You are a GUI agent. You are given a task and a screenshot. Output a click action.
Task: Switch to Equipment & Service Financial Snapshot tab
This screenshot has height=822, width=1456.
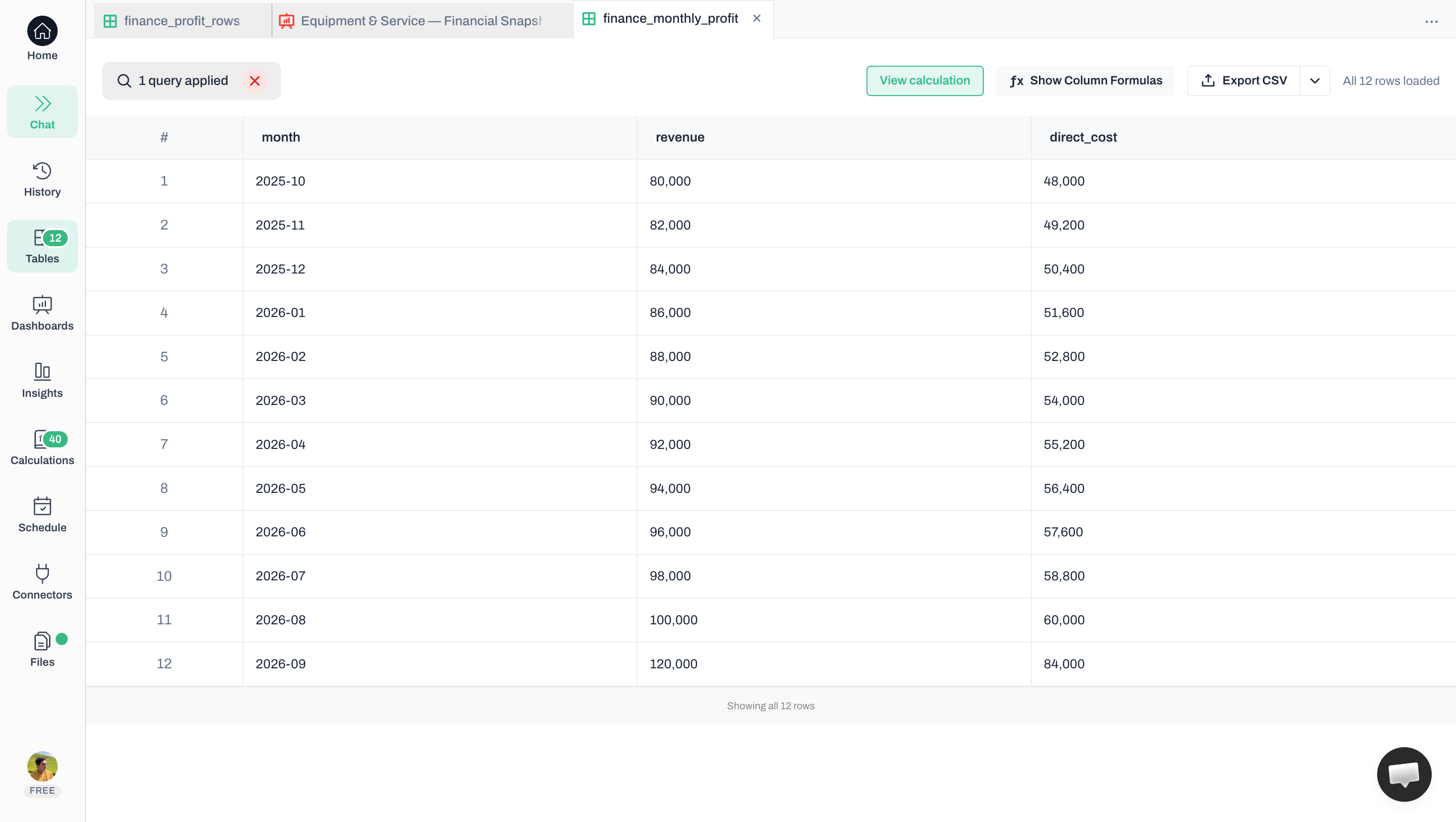(422, 21)
